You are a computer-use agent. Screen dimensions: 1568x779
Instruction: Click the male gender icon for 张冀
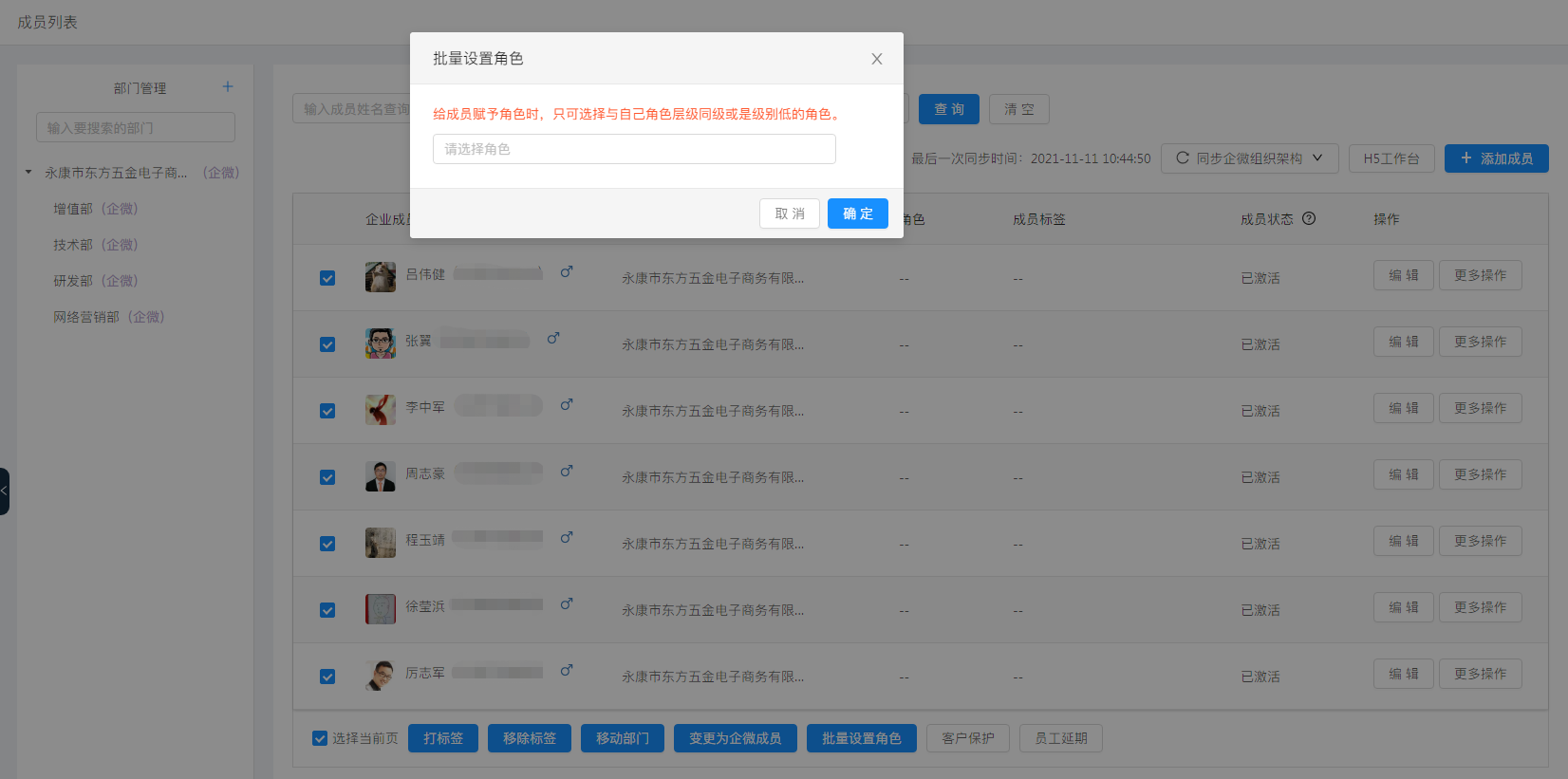pos(553,338)
